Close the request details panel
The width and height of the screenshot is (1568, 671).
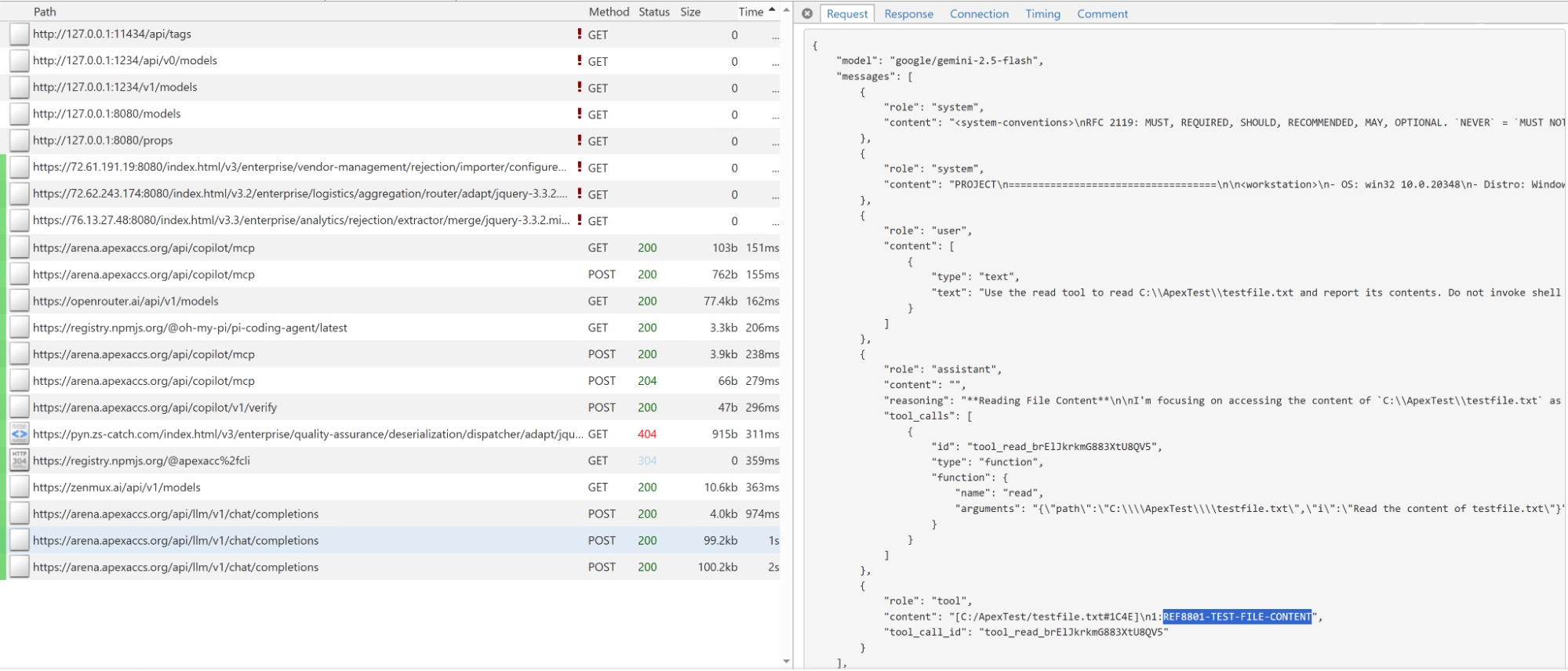click(807, 13)
